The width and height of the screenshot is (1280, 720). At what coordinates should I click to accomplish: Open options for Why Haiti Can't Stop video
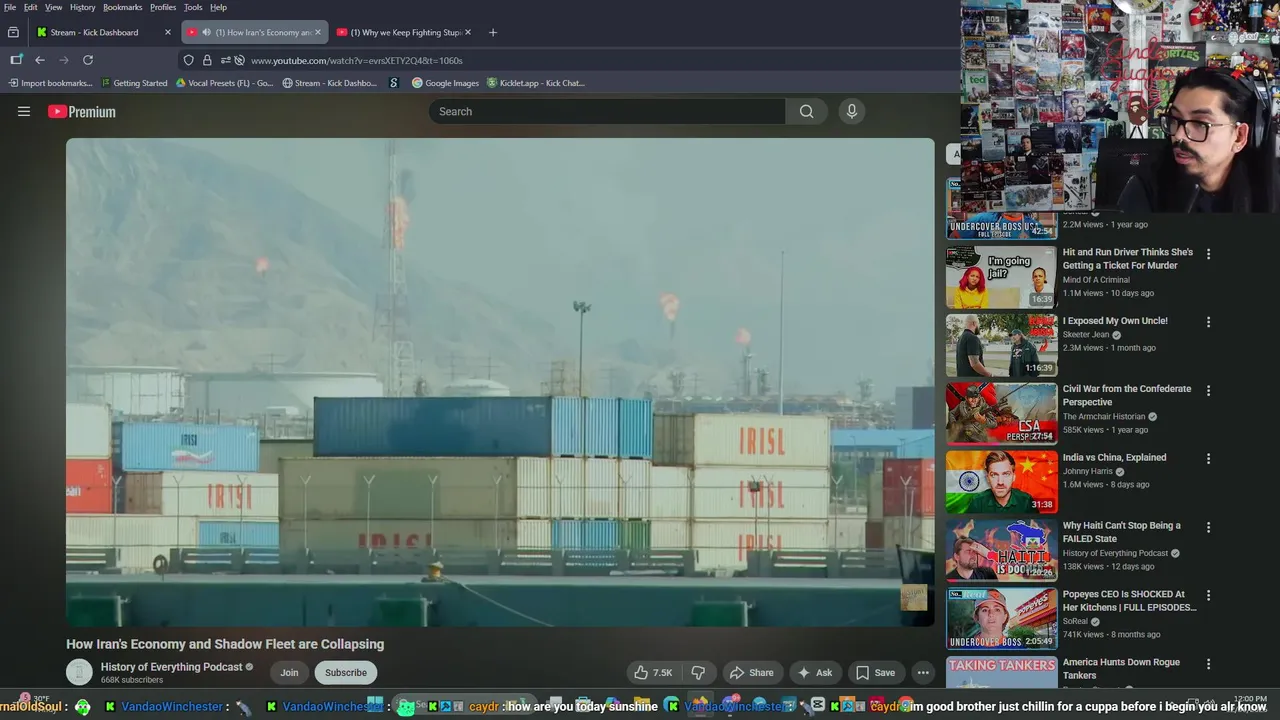[1208, 527]
